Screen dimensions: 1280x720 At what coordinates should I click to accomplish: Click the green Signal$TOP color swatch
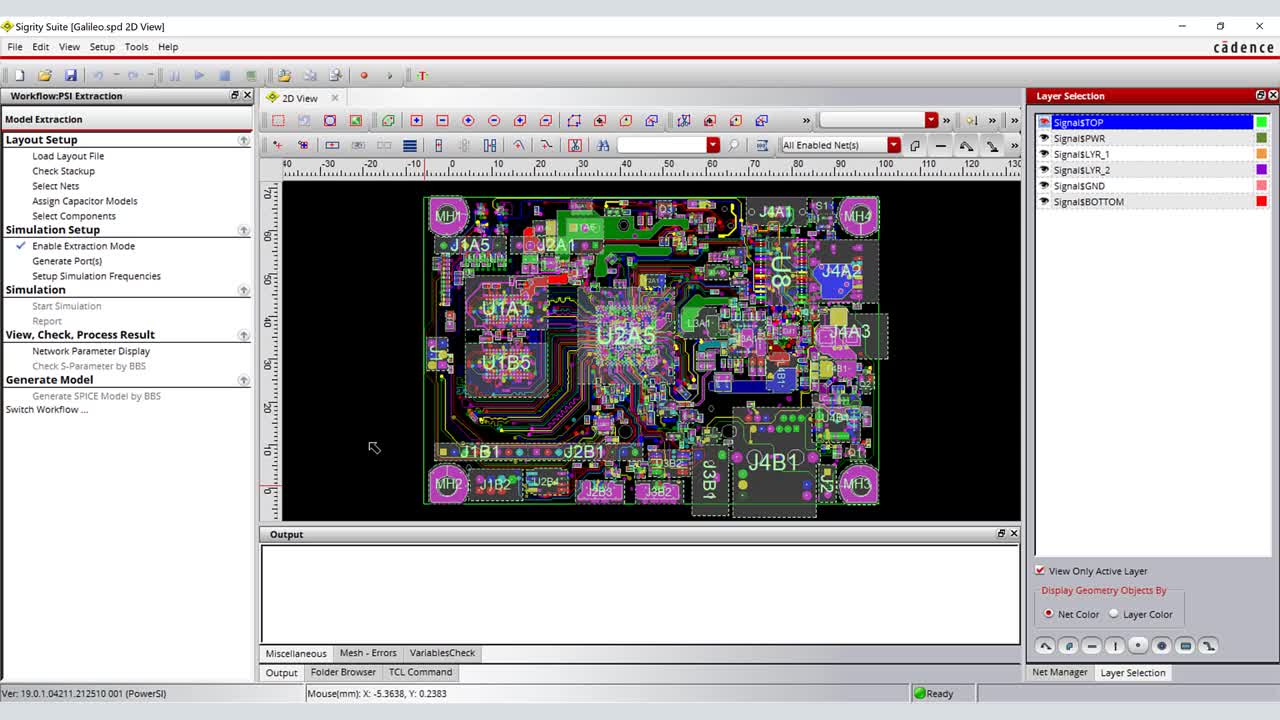click(1261, 122)
